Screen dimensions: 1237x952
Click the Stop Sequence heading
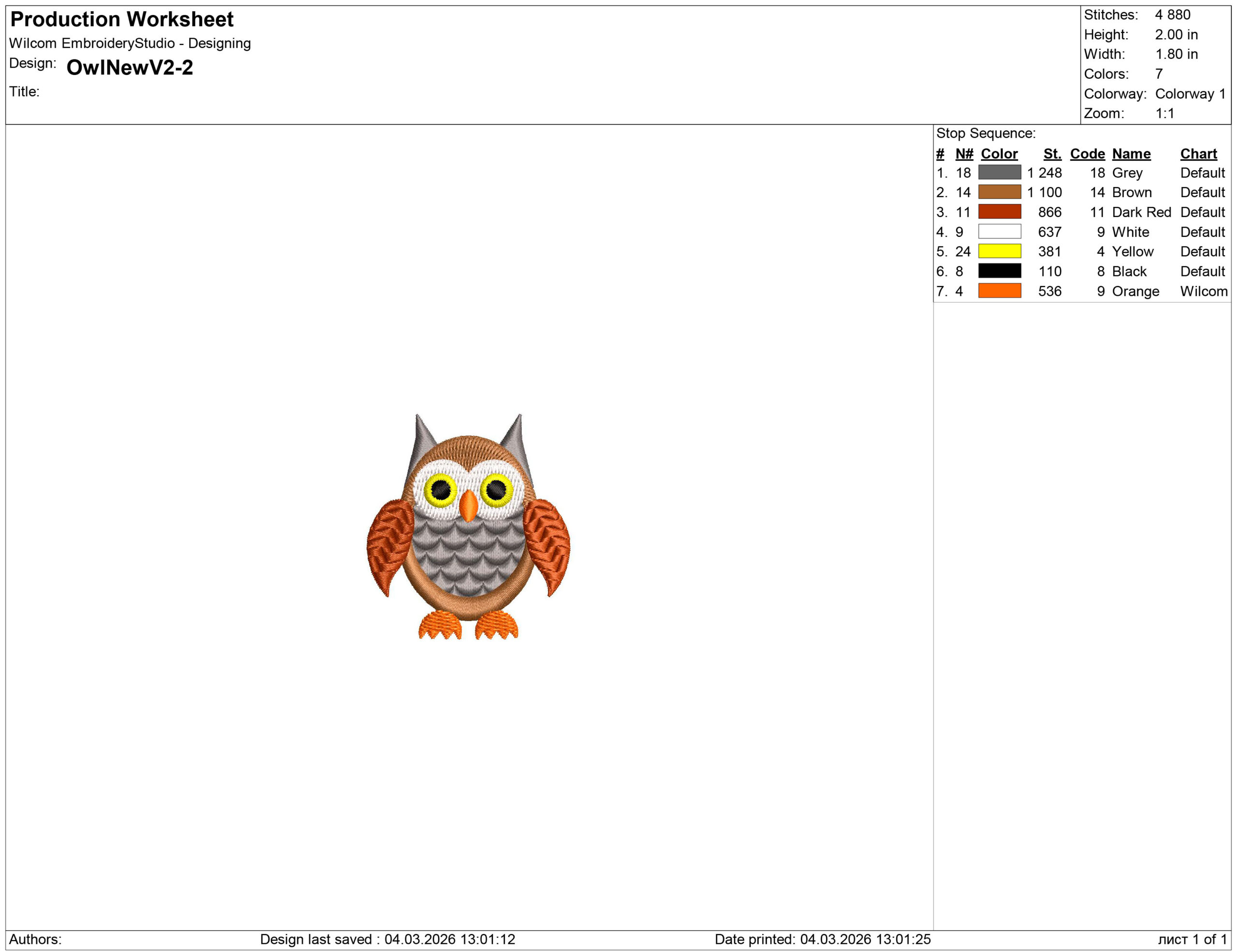[x=986, y=134]
